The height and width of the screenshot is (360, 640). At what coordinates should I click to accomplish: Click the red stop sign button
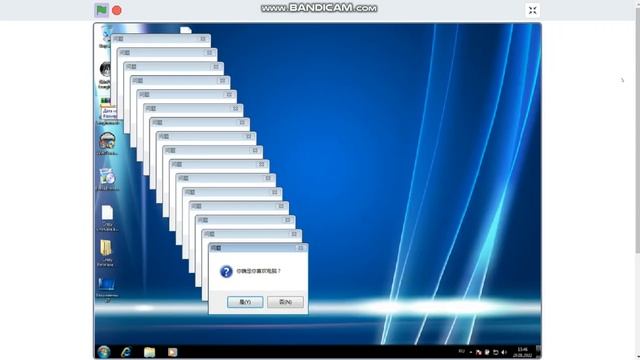tap(117, 10)
